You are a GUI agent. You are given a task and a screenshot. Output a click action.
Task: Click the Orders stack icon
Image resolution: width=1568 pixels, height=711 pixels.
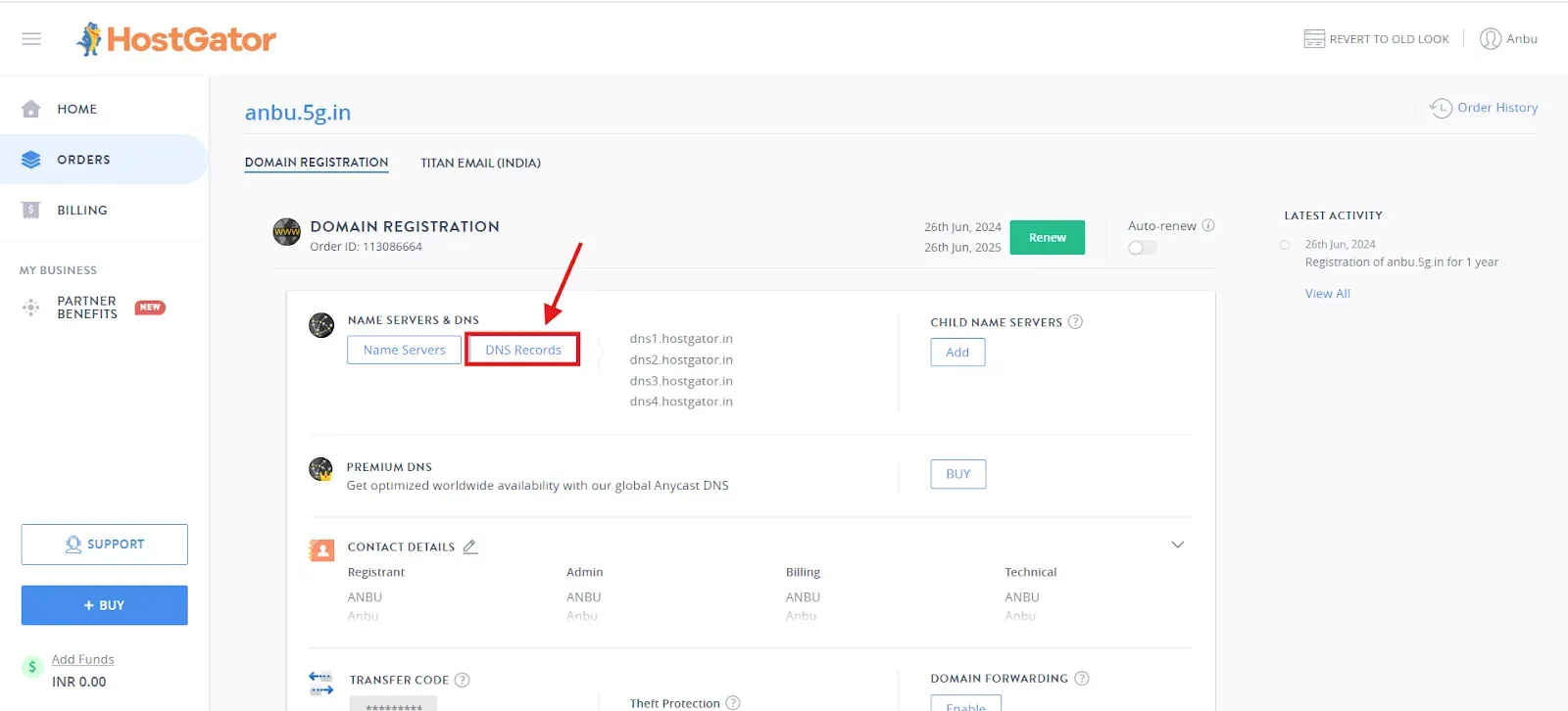(x=31, y=160)
